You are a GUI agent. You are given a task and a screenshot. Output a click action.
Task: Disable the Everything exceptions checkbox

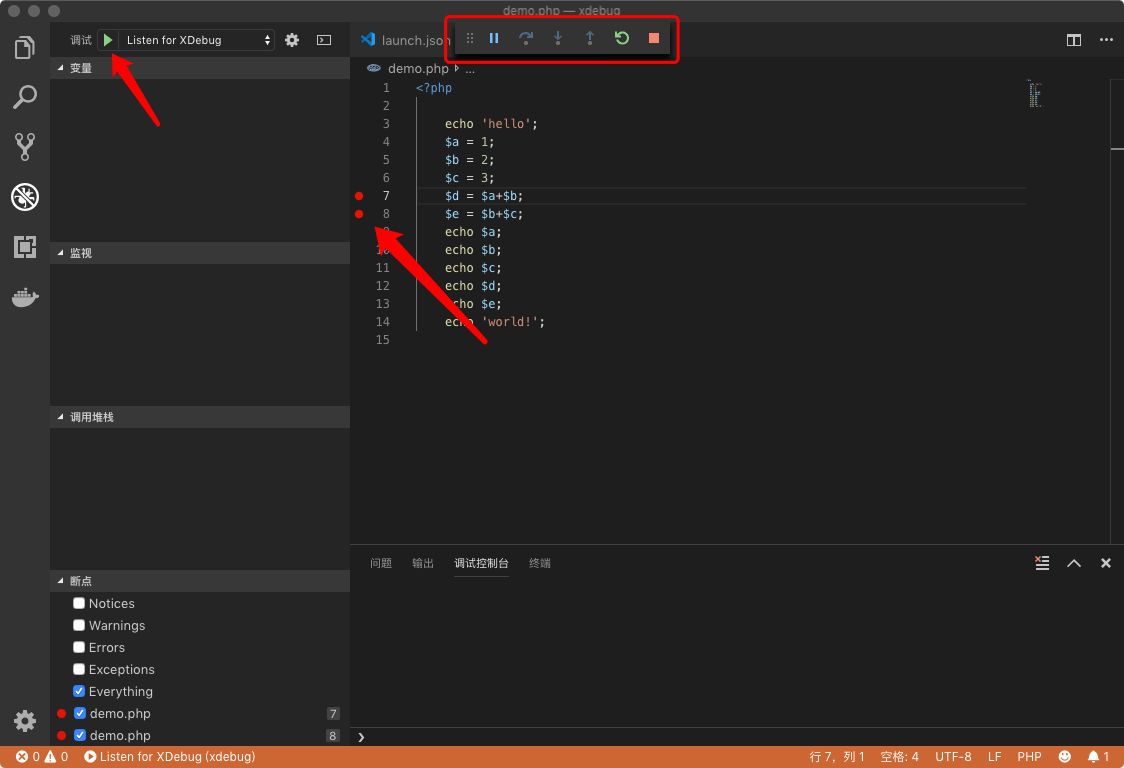[78, 691]
